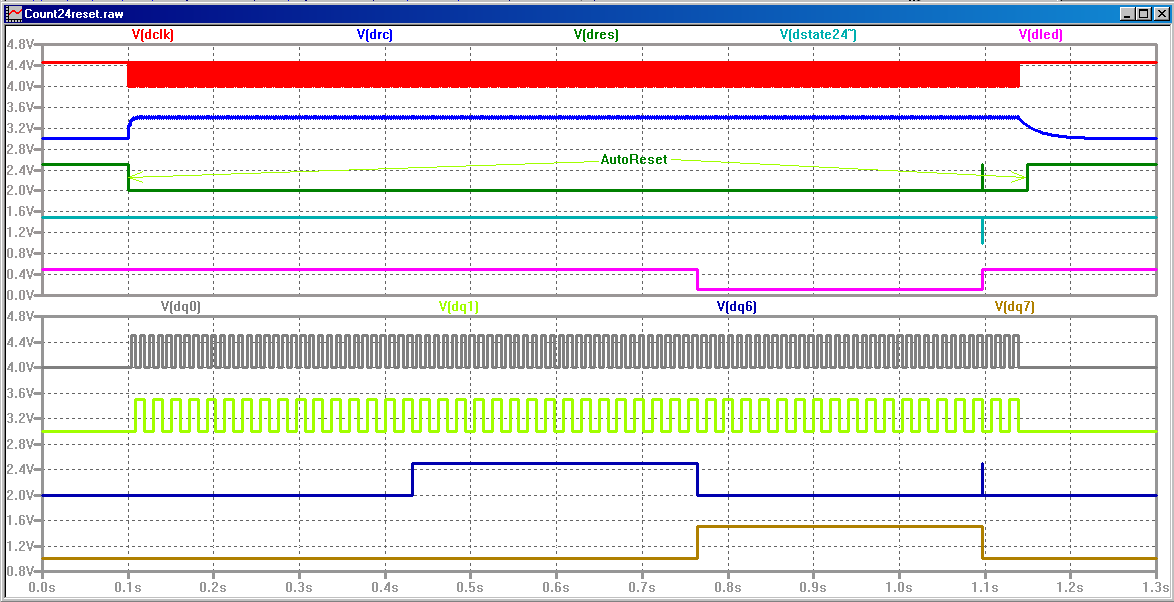Click the 0.4V voltage axis label
The height and width of the screenshot is (602, 1174).
tap(18, 274)
